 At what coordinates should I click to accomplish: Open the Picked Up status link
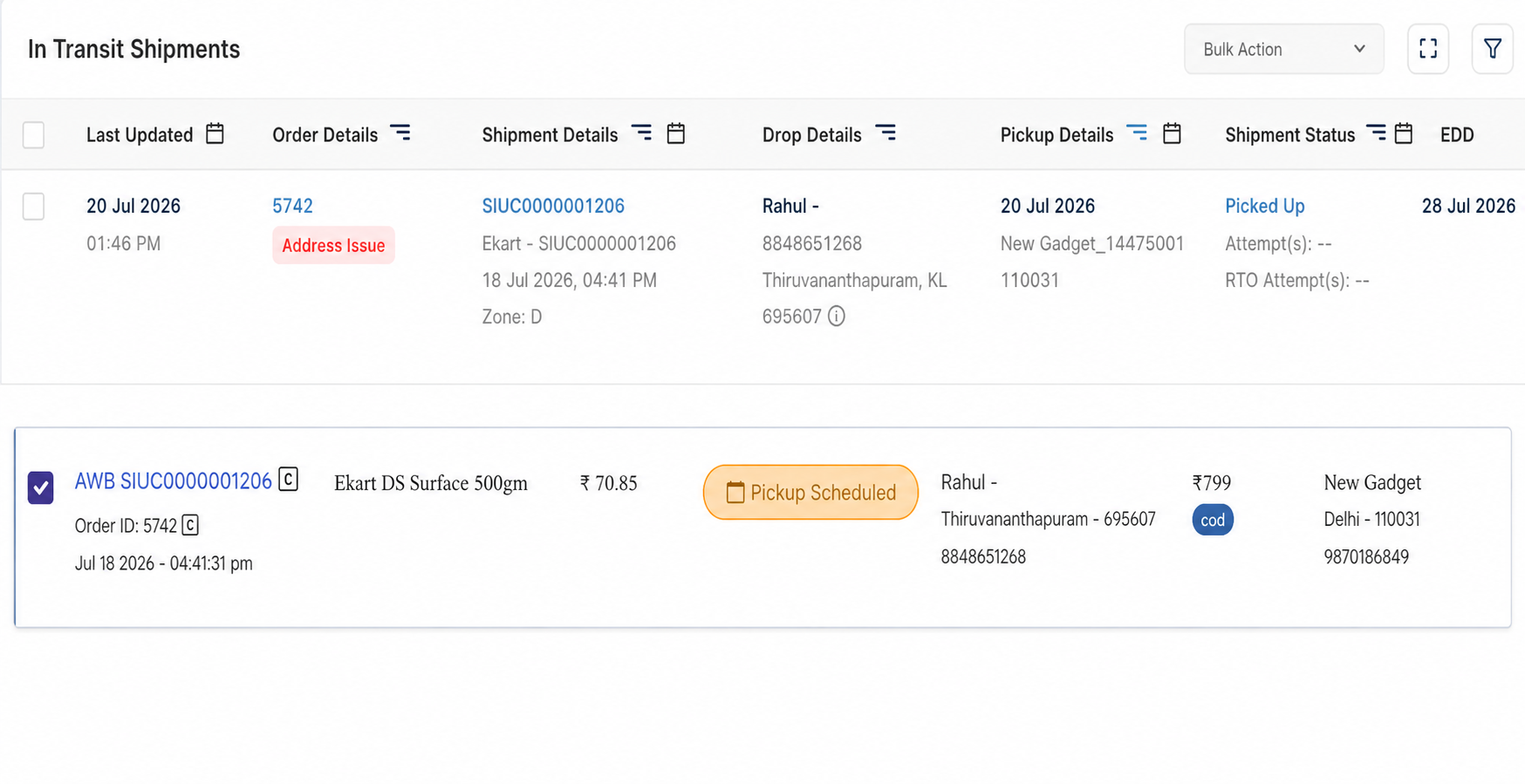[1265, 206]
